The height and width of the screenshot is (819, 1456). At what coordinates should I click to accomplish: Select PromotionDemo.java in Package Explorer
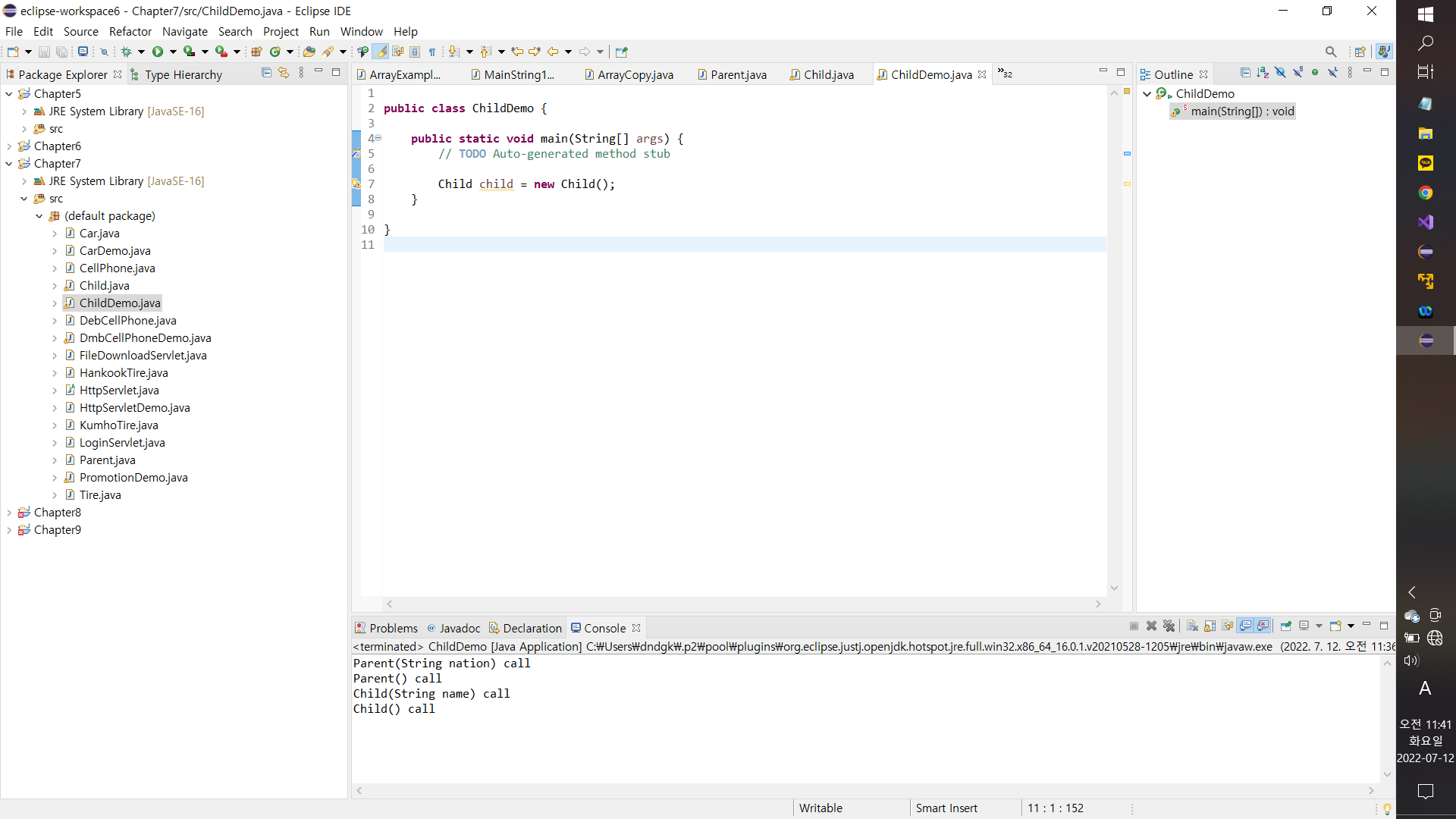click(x=133, y=478)
